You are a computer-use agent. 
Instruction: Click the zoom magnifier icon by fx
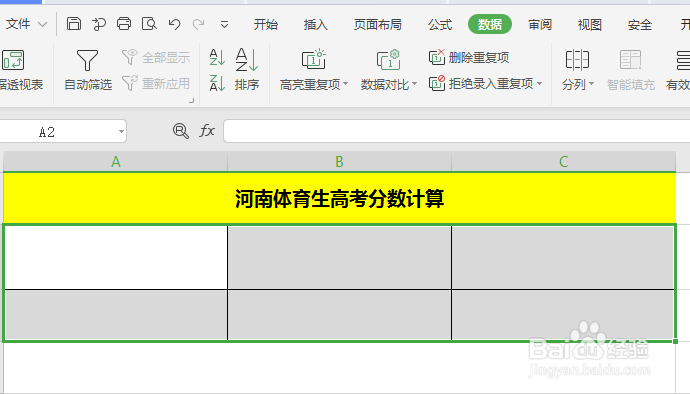(x=180, y=131)
